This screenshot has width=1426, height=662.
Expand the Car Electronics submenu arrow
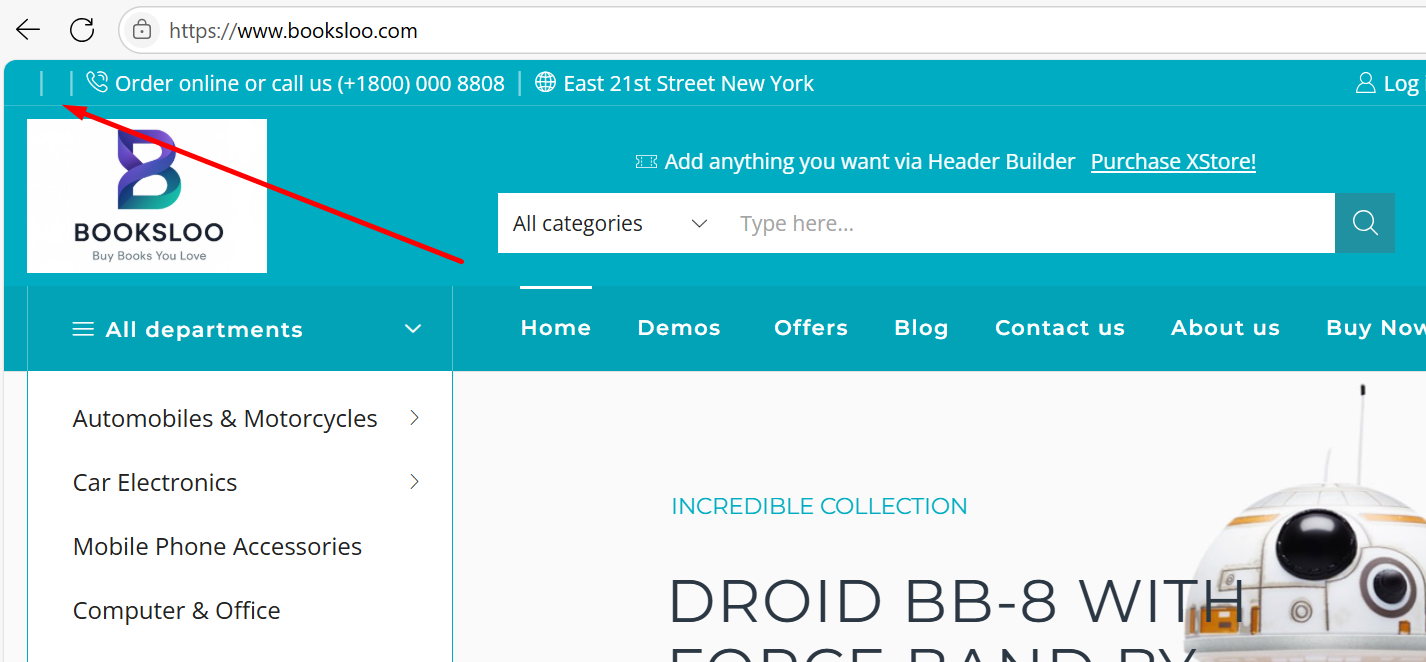tap(414, 482)
